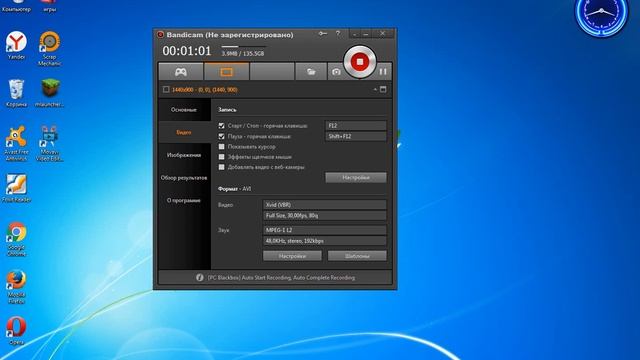Screen dimensions: 640x360
Task: Click the key registration icon in title bar
Action: click(x=322, y=34)
